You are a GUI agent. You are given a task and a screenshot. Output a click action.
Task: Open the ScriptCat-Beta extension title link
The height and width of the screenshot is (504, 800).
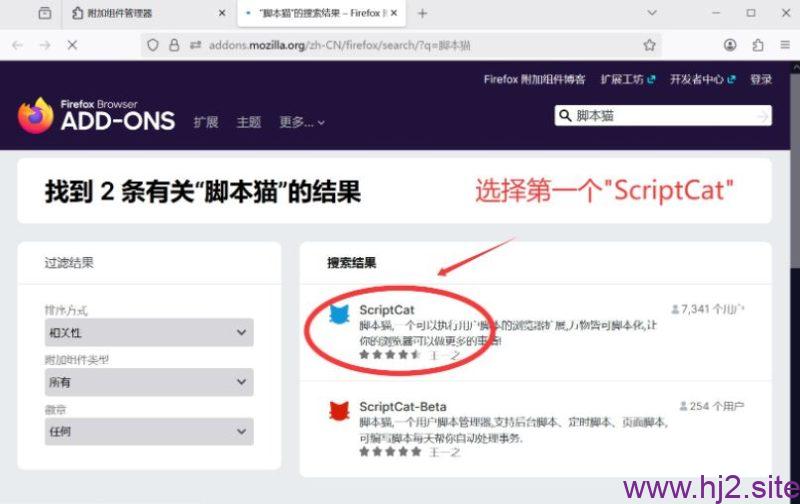pos(403,407)
